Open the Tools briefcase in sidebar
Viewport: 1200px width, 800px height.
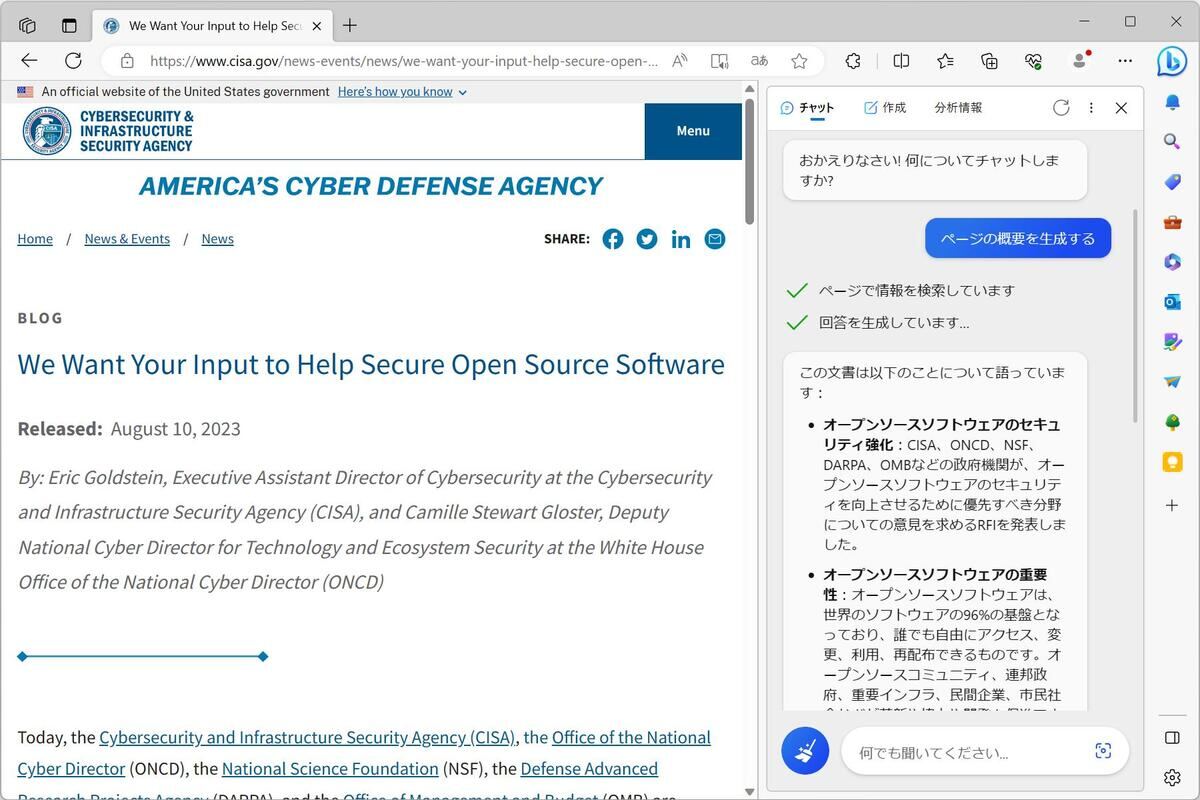[x=1172, y=222]
